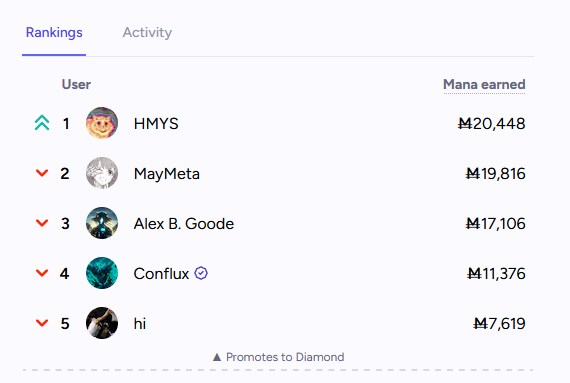Click the red down arrow beside hi
Viewport: 570px width, 383px height.
click(42, 323)
